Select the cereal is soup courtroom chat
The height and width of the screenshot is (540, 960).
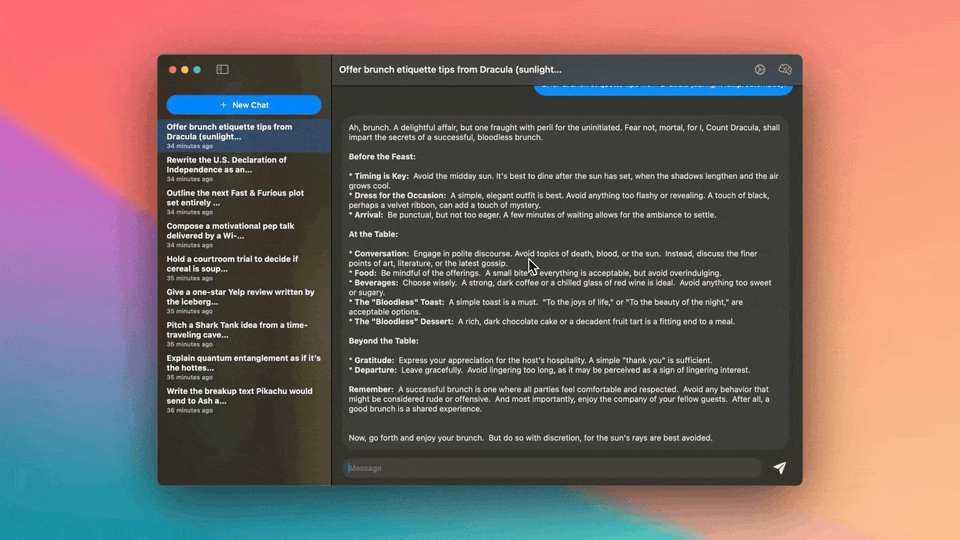tap(243, 268)
